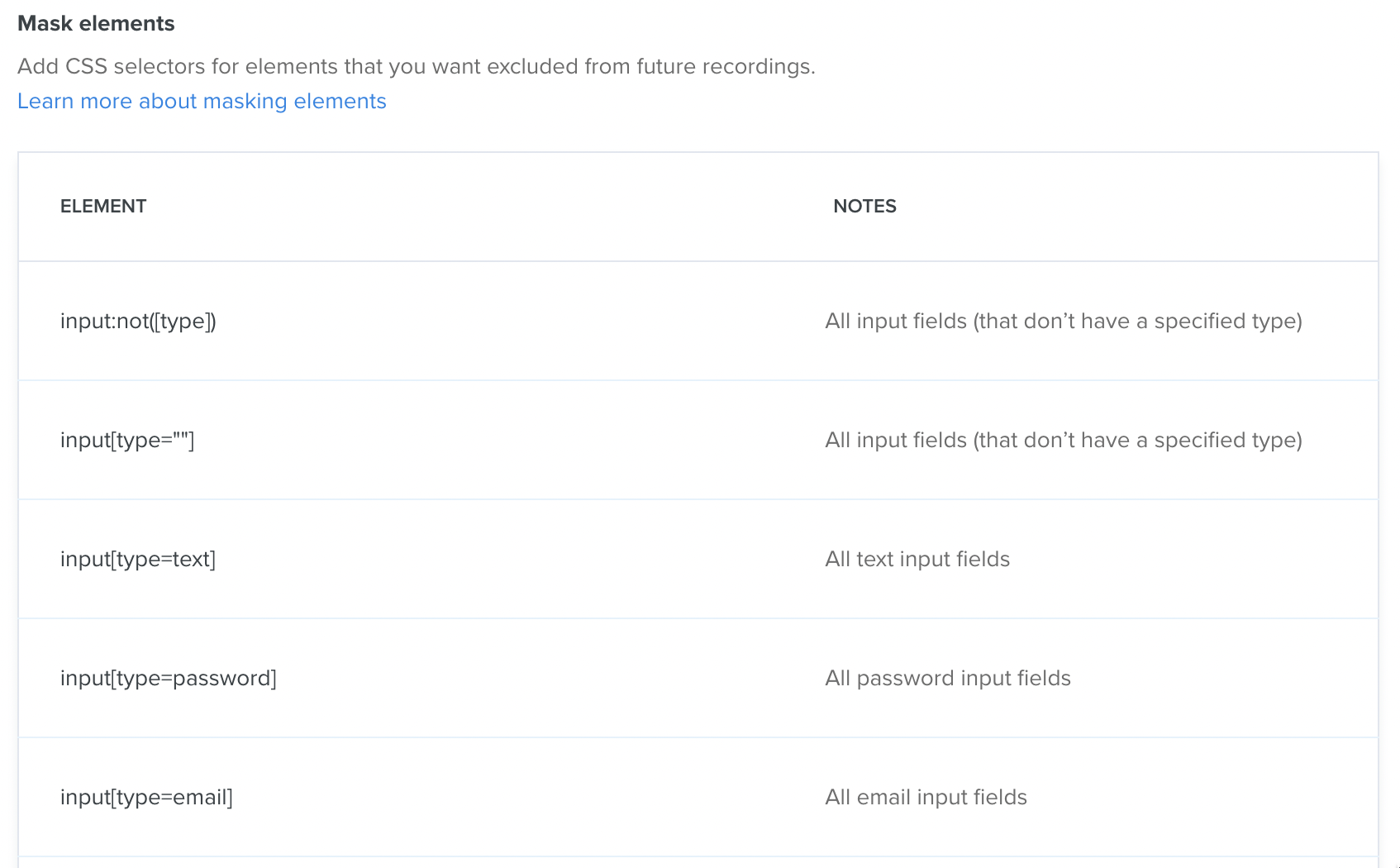
Task: Click word text in input[type=text] selector
Action: [191, 559]
